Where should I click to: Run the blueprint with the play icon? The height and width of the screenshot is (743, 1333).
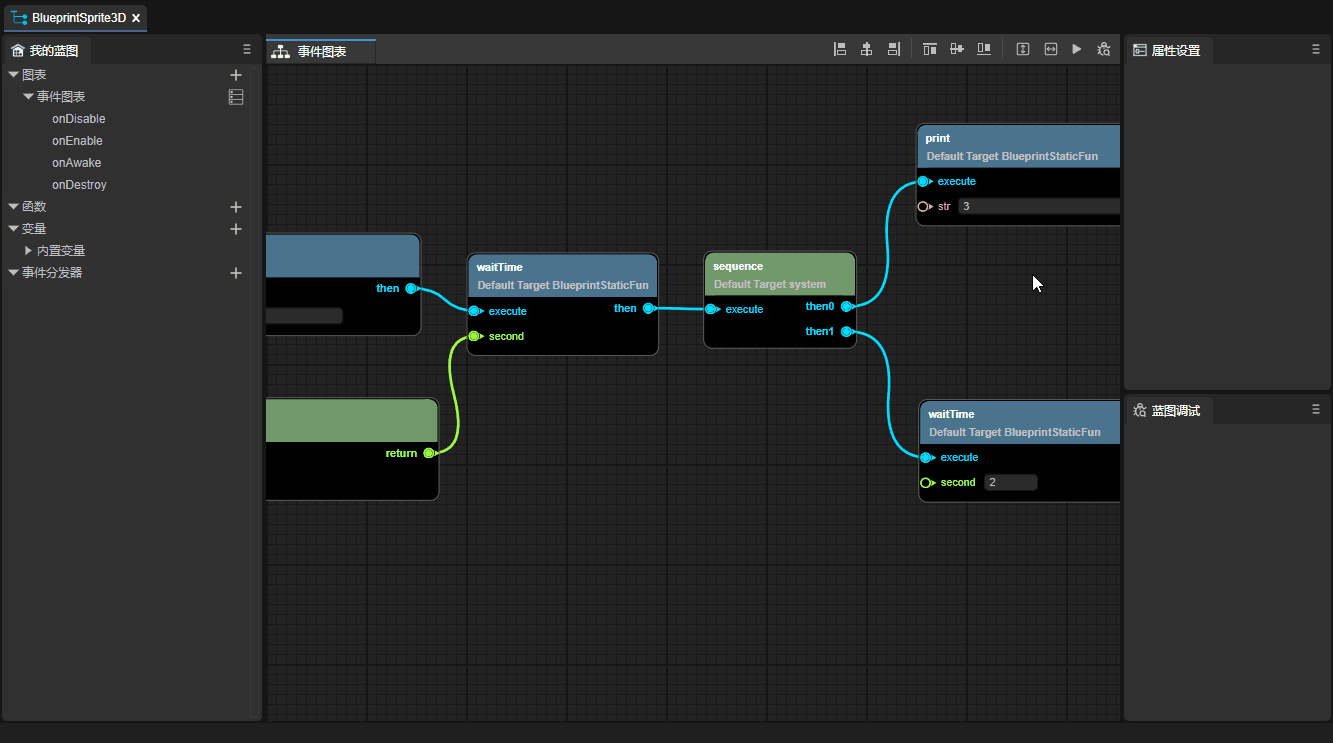pos(1077,49)
